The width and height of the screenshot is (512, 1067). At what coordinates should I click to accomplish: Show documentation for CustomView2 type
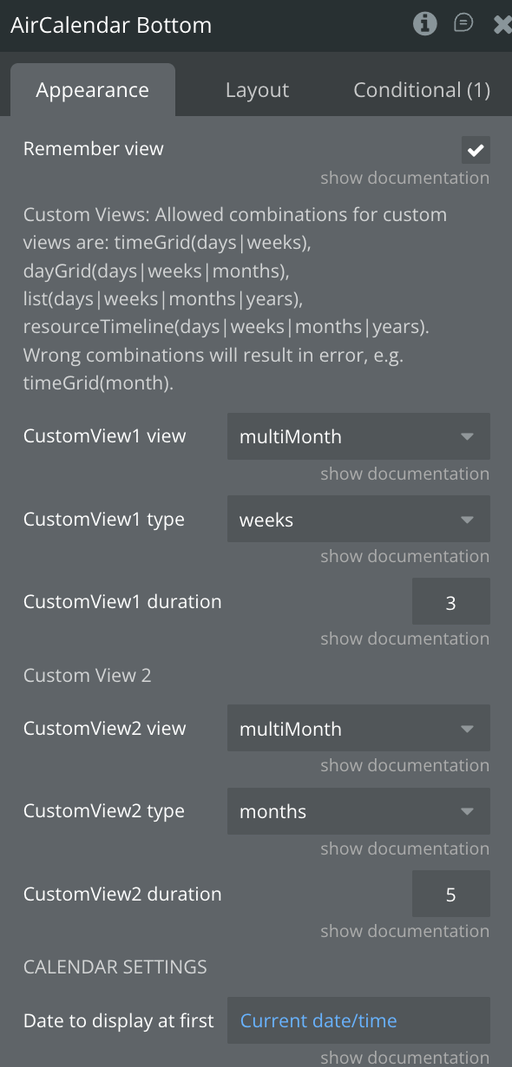[405, 849]
